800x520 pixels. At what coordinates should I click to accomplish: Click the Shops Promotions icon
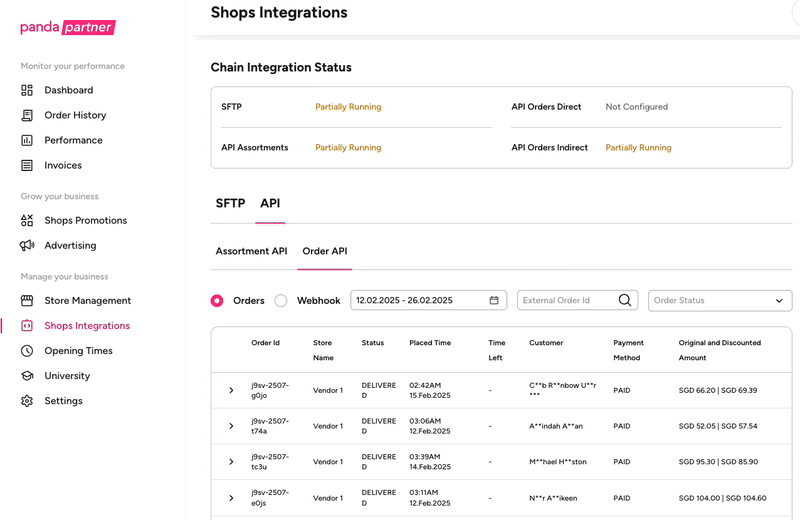pyautogui.click(x=27, y=220)
